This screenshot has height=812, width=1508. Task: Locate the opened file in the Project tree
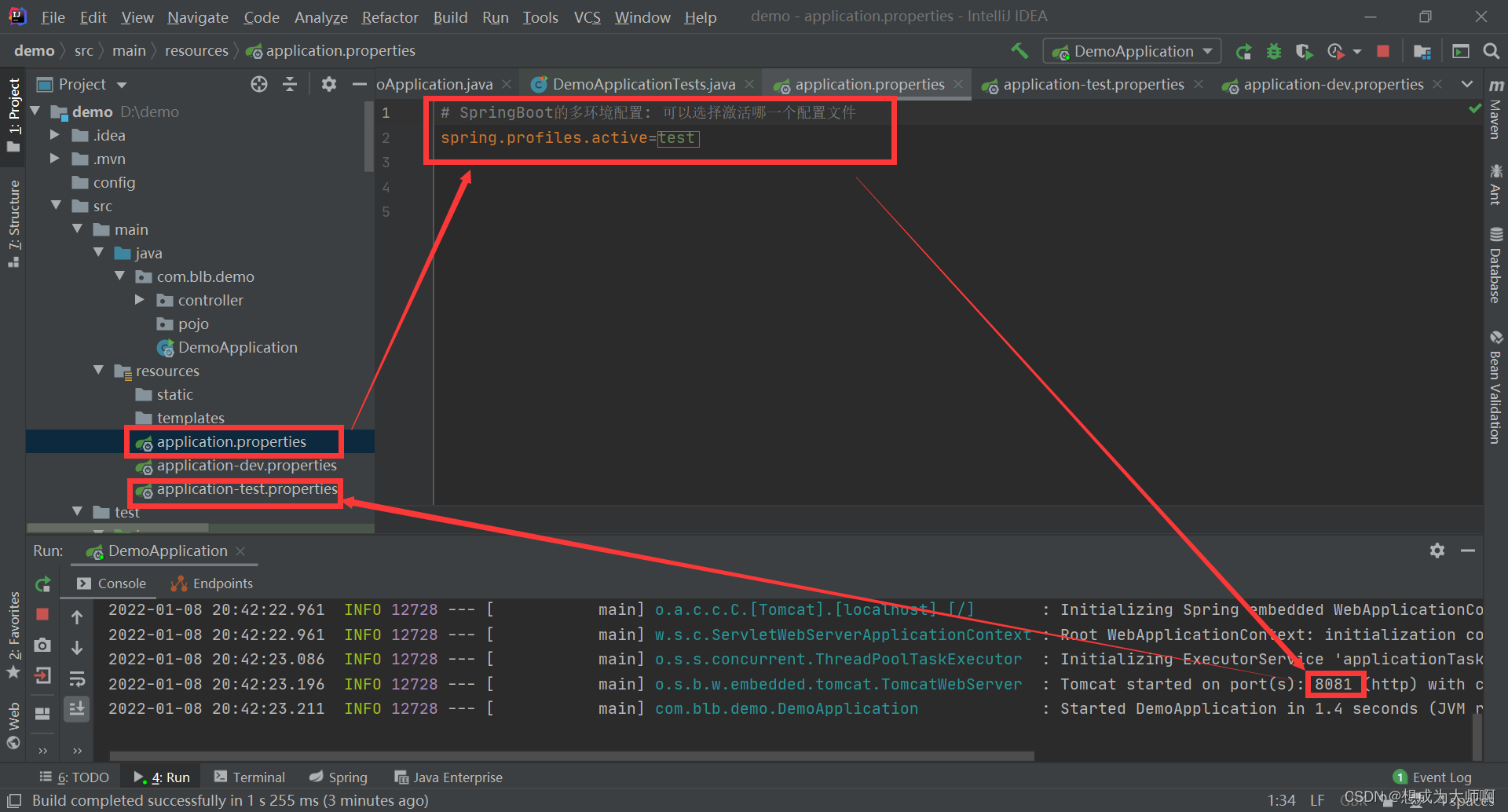click(259, 84)
